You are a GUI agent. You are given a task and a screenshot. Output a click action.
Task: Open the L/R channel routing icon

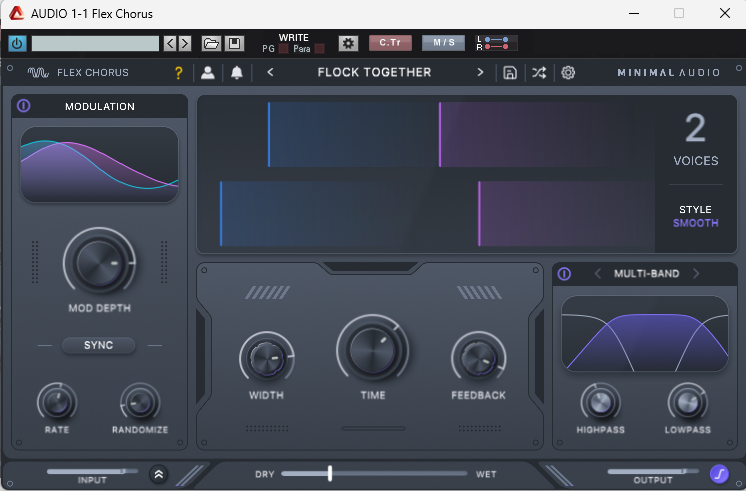coord(496,43)
